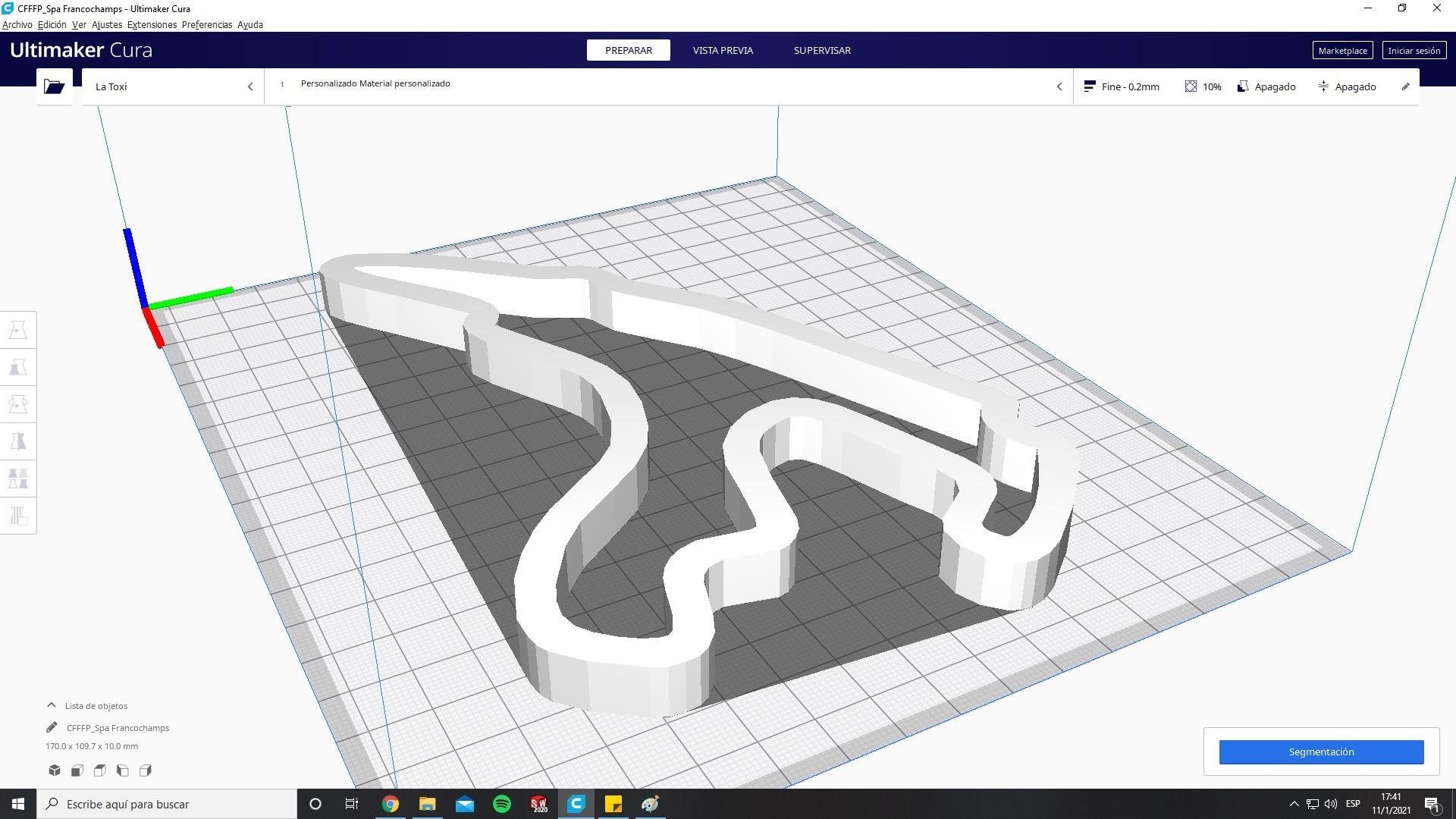Open the Fine - 0.2mm print settings panel
The image size is (1456, 819).
1122,86
